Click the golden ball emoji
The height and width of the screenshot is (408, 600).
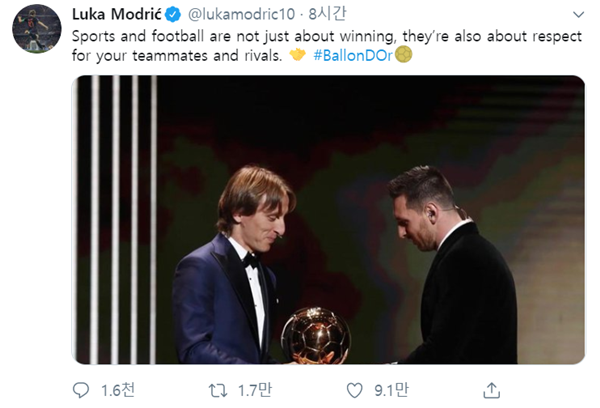403,54
